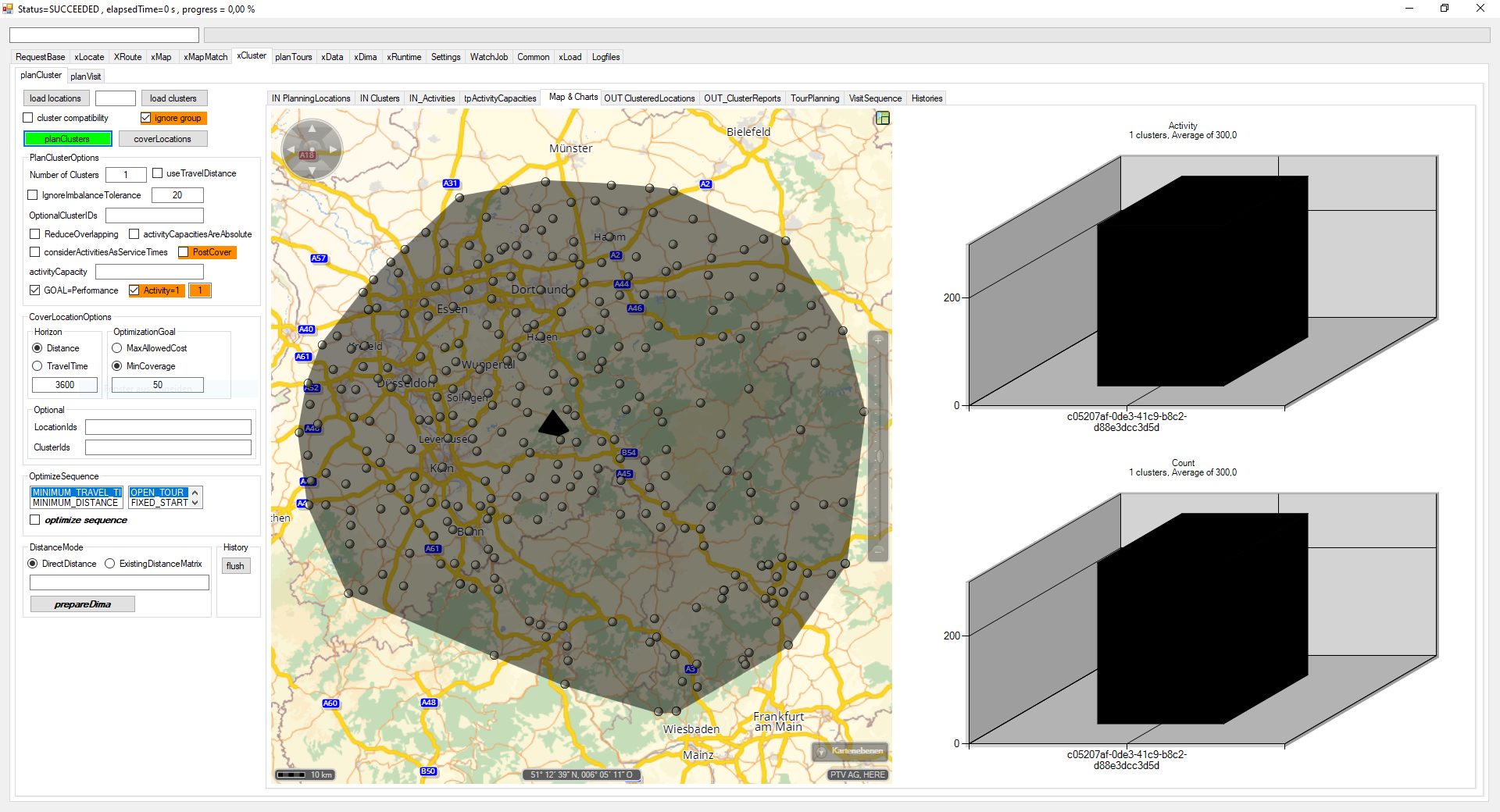Select the TravelTime horizon radio button
This screenshot has width=1500, height=812.
coord(37,366)
